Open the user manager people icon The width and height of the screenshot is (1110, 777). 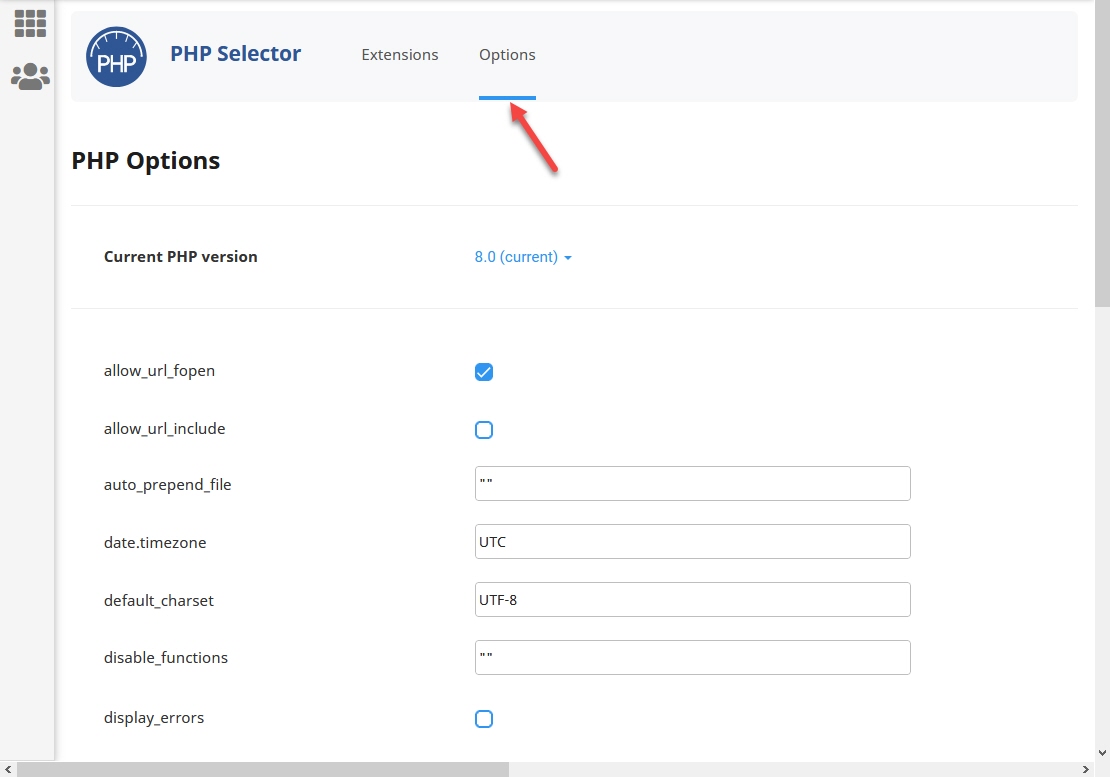coord(30,76)
